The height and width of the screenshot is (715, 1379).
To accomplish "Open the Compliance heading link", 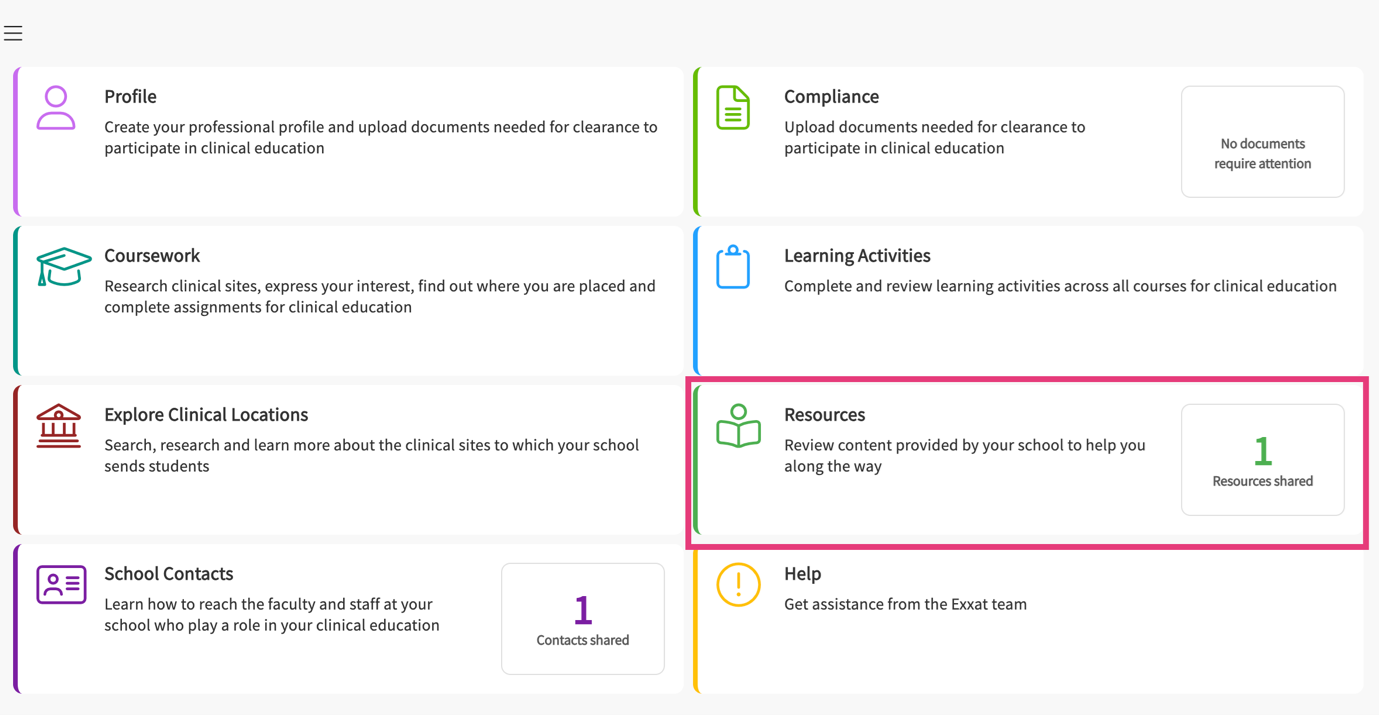I will tap(831, 97).
